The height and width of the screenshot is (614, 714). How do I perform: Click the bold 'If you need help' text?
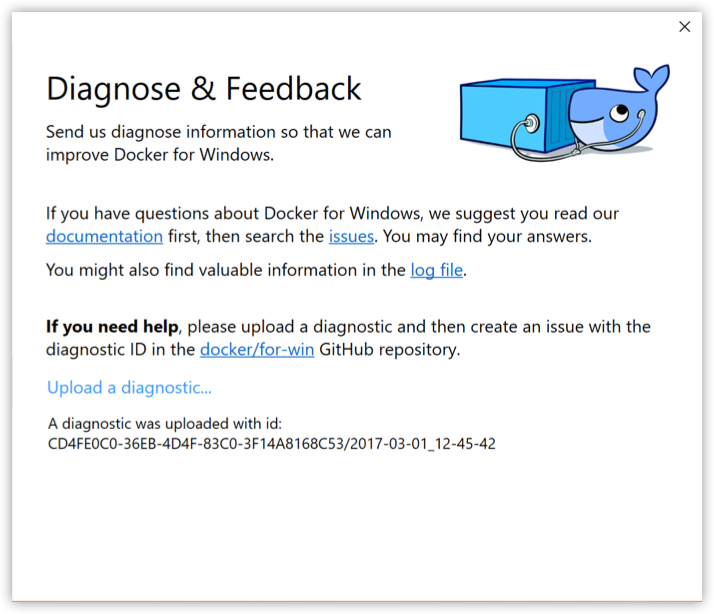[112, 327]
